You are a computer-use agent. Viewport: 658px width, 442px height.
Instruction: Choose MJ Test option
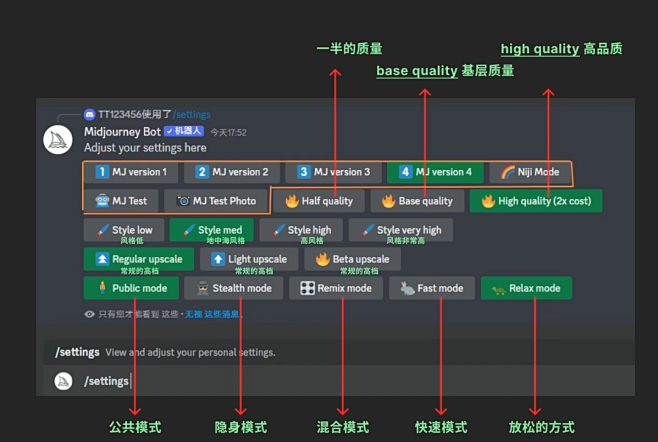121,201
